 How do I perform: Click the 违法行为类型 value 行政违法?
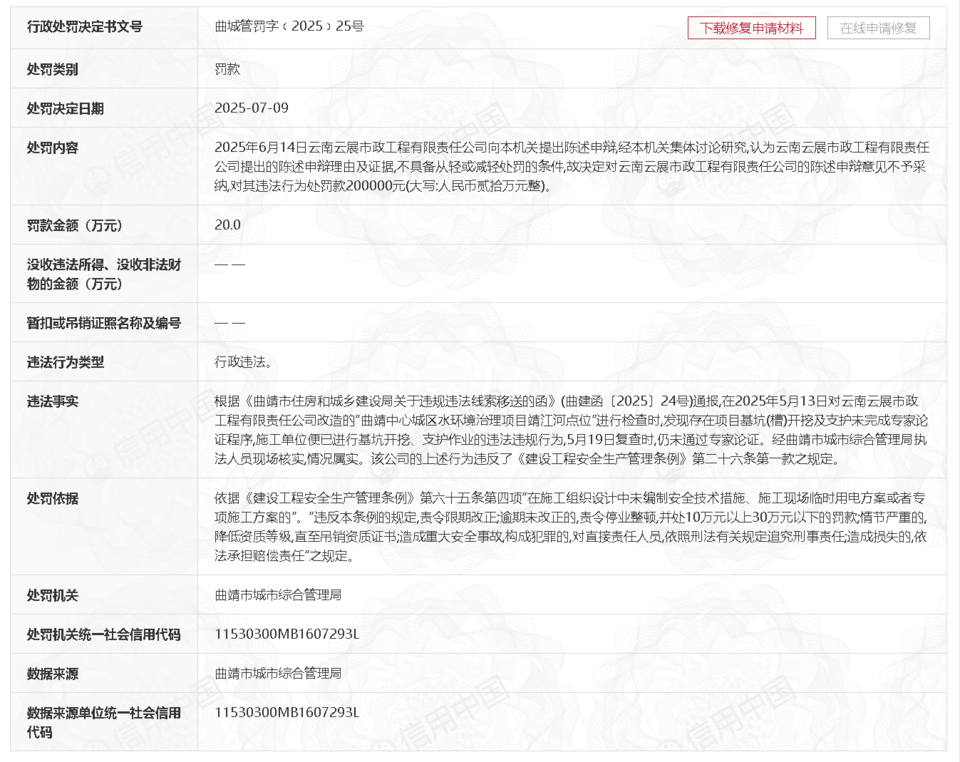[x=243, y=362]
